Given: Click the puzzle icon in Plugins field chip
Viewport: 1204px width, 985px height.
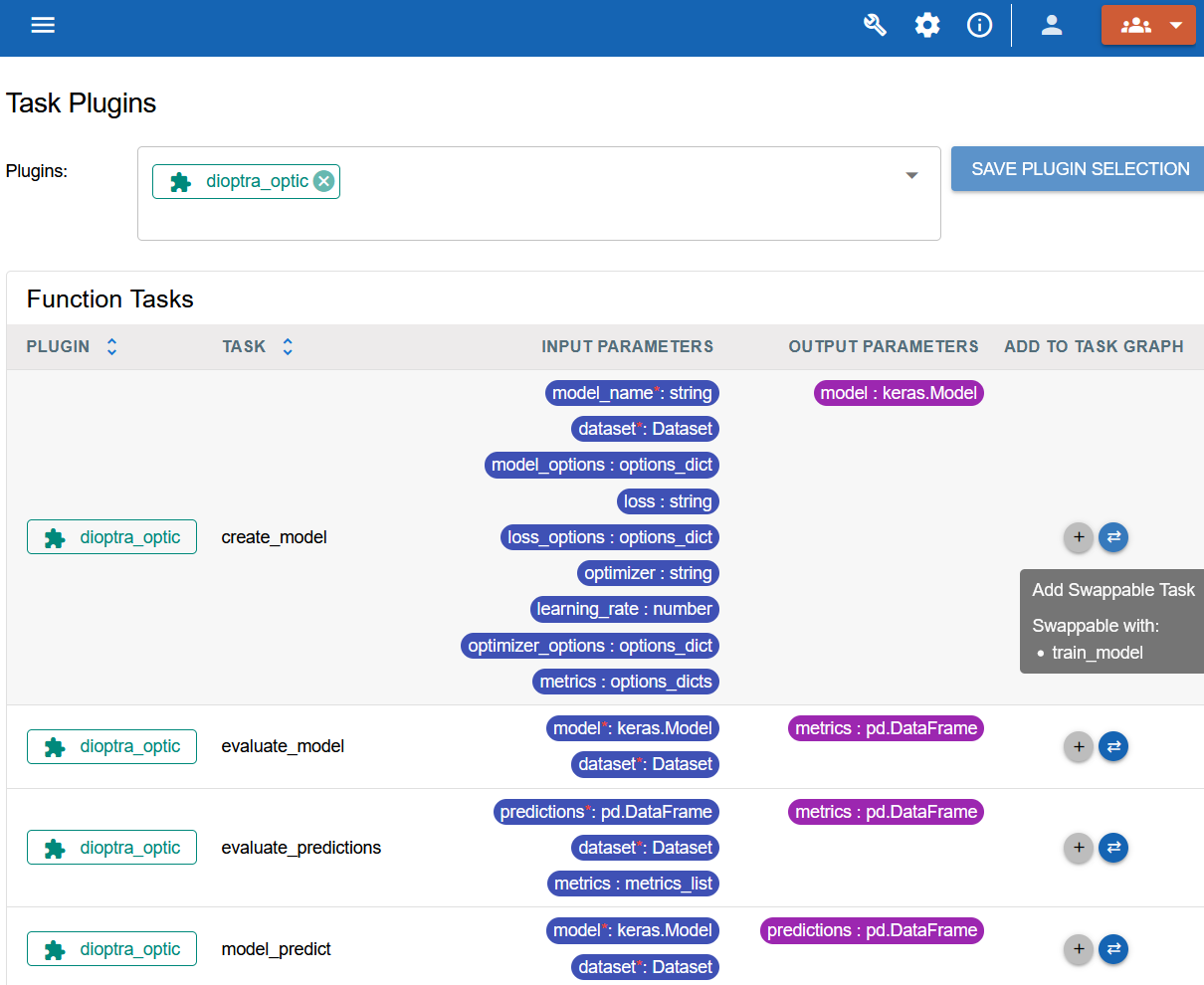Looking at the screenshot, I should 180,182.
